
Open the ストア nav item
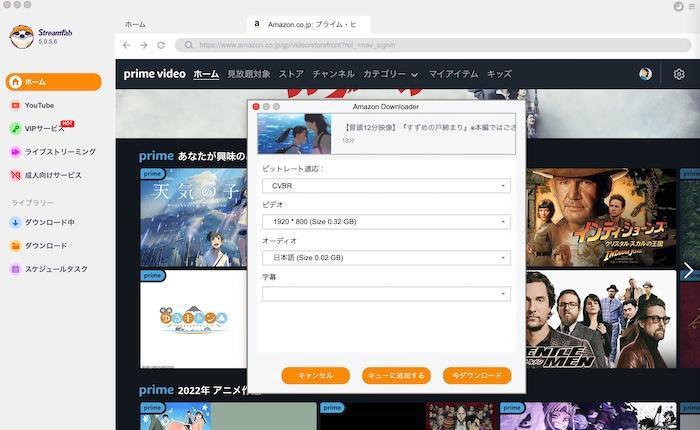click(x=291, y=74)
